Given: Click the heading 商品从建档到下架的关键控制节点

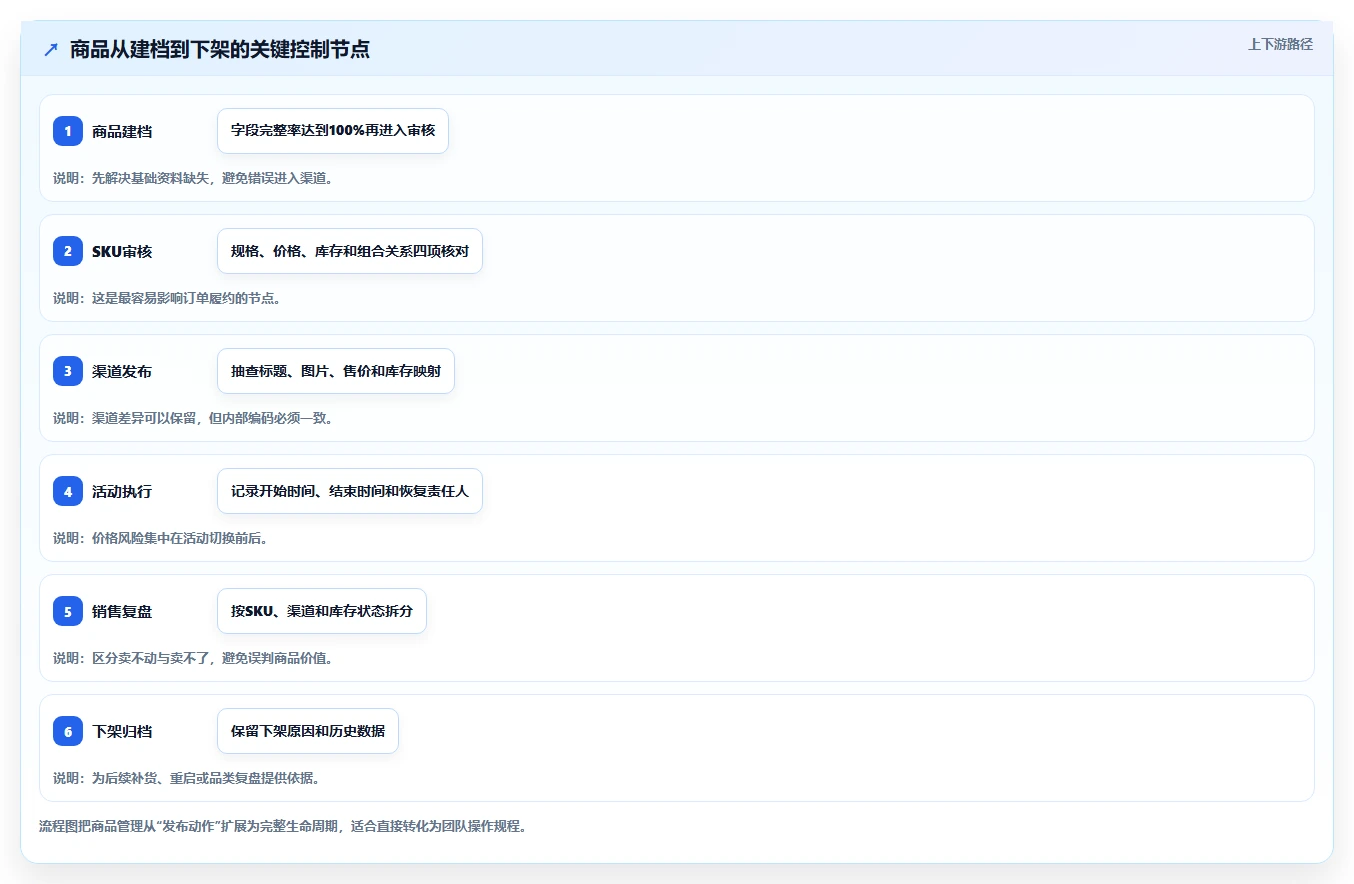Looking at the screenshot, I should click(x=220, y=49).
